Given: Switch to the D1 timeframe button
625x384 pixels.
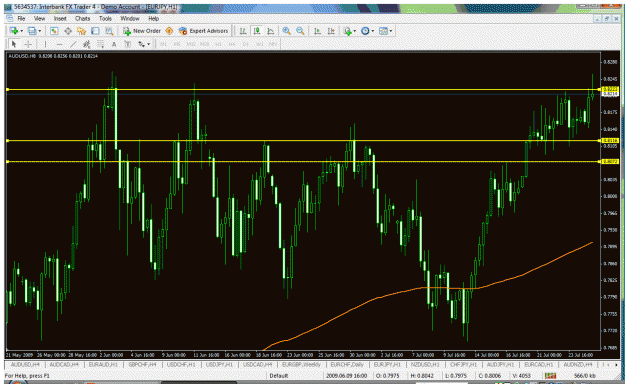Looking at the screenshot, I should 245,44.
